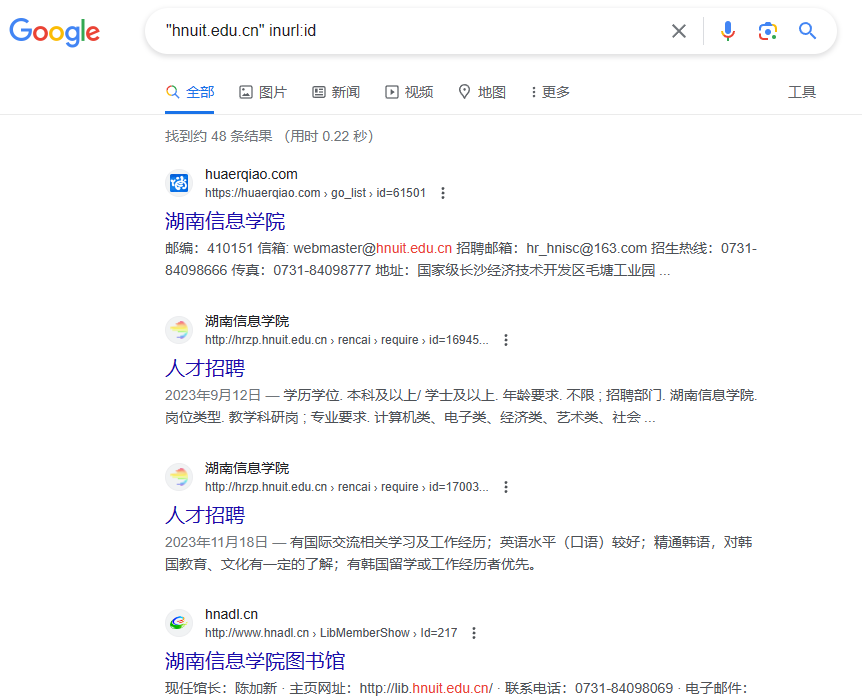
Task: Open 人才招聘 link dated 2023年11月18日
Action: (205, 515)
